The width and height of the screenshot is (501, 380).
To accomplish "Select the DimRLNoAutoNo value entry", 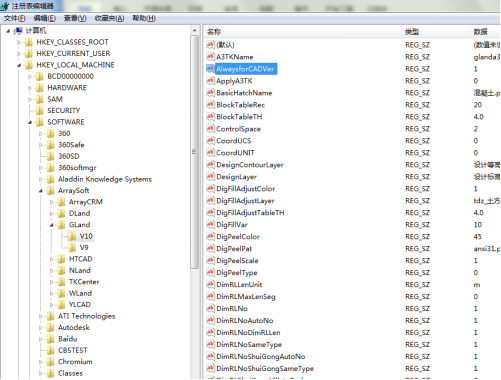I will (x=245, y=320).
